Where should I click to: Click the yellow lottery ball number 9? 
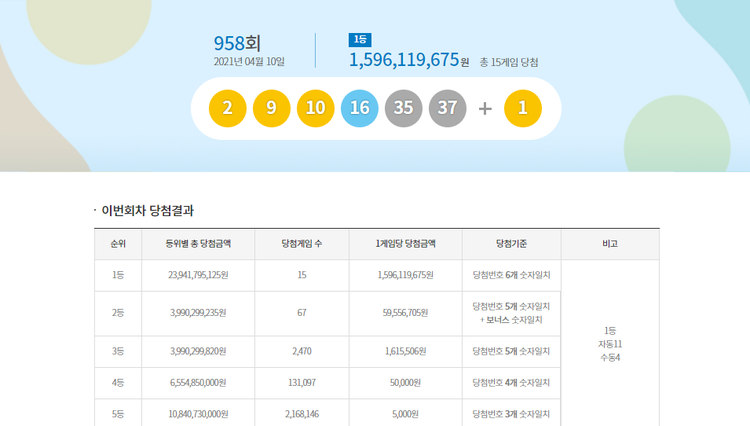(x=272, y=109)
